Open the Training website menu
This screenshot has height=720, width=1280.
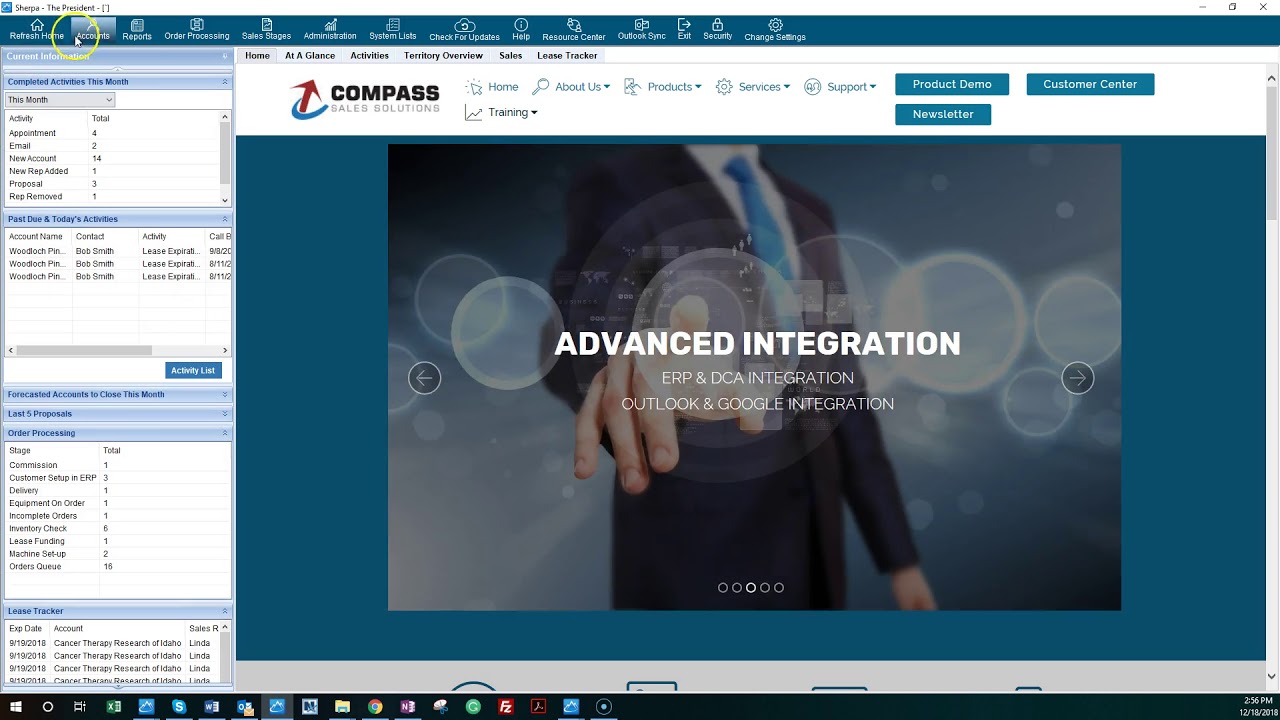501,113
